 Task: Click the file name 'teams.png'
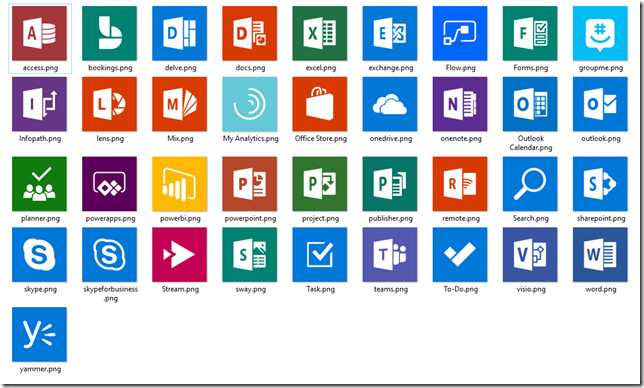tap(391, 289)
